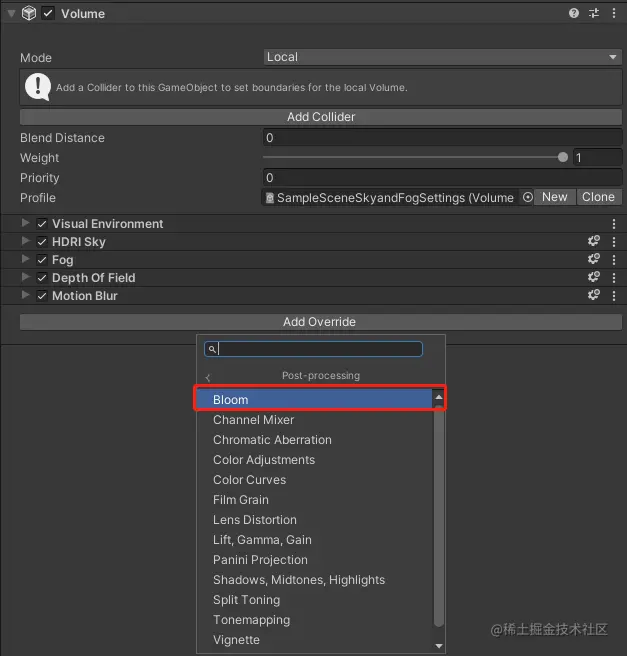Click the Clone profile button
The image size is (627, 656).
(x=598, y=197)
